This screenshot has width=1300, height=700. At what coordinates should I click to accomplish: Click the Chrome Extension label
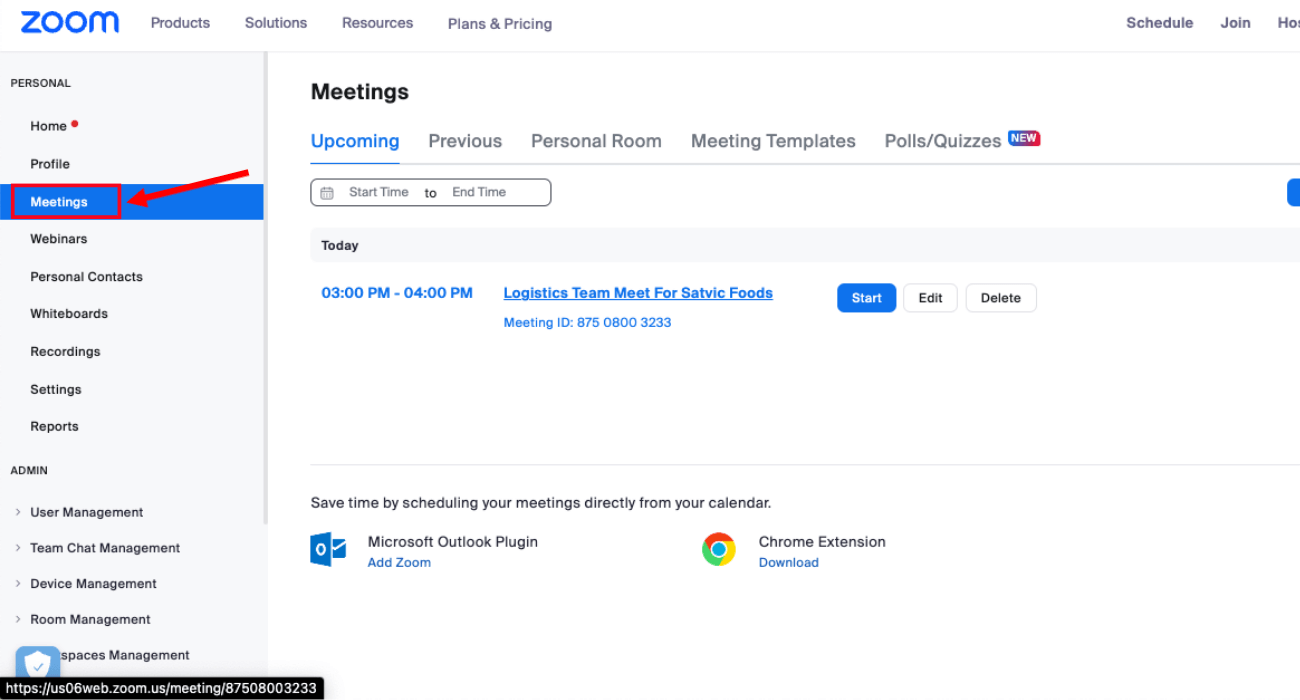822,542
